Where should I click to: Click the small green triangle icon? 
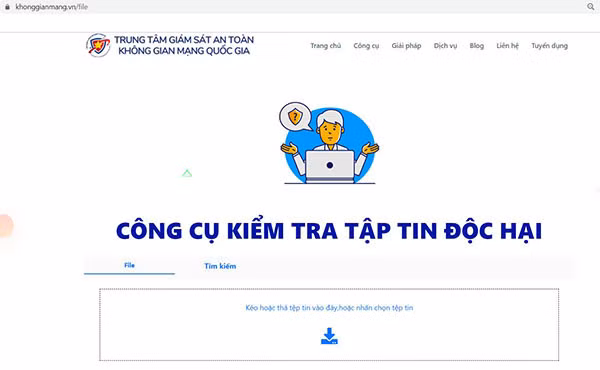pyautogui.click(x=187, y=173)
